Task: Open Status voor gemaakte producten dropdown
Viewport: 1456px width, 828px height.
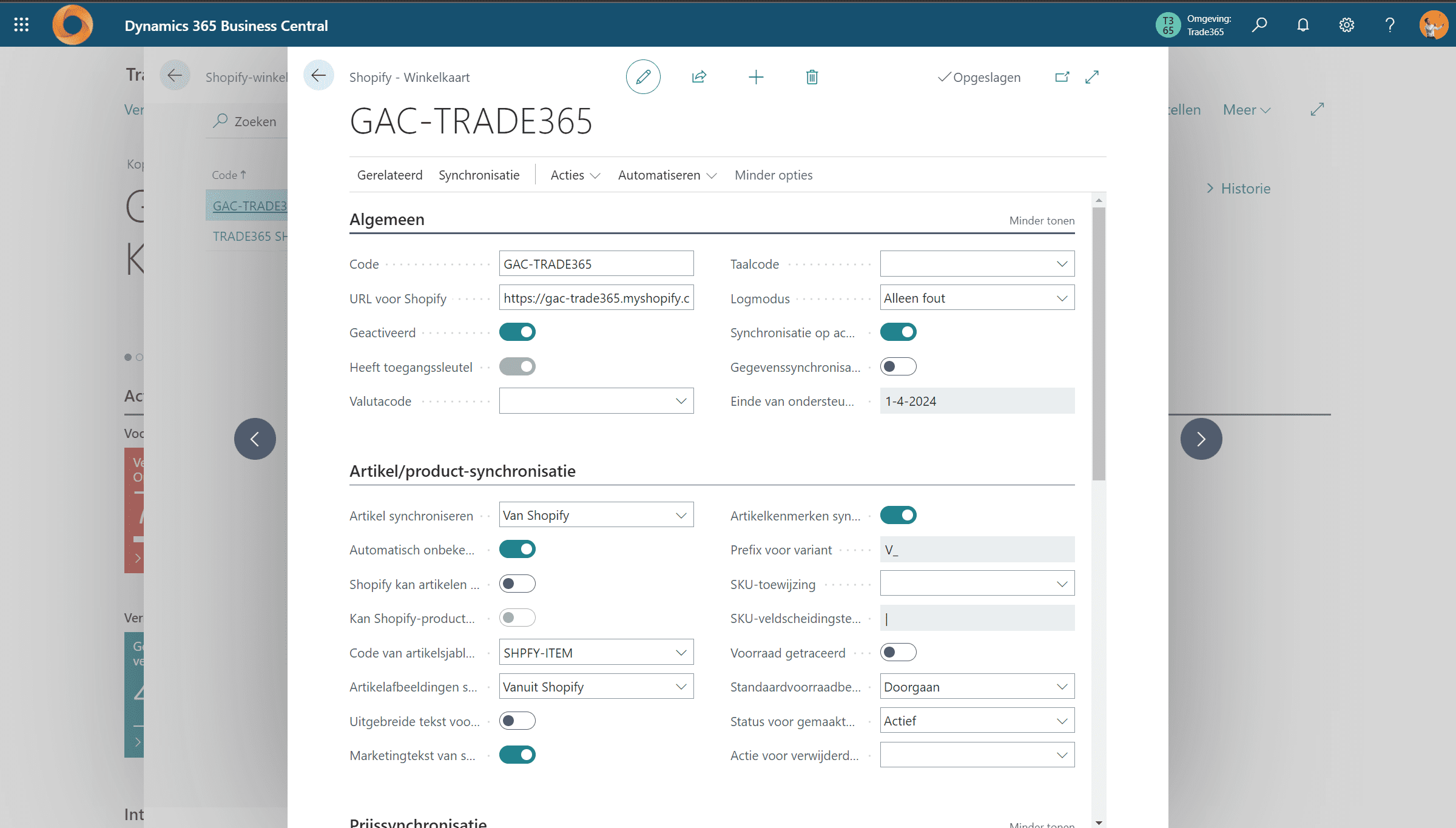Action: (1062, 721)
